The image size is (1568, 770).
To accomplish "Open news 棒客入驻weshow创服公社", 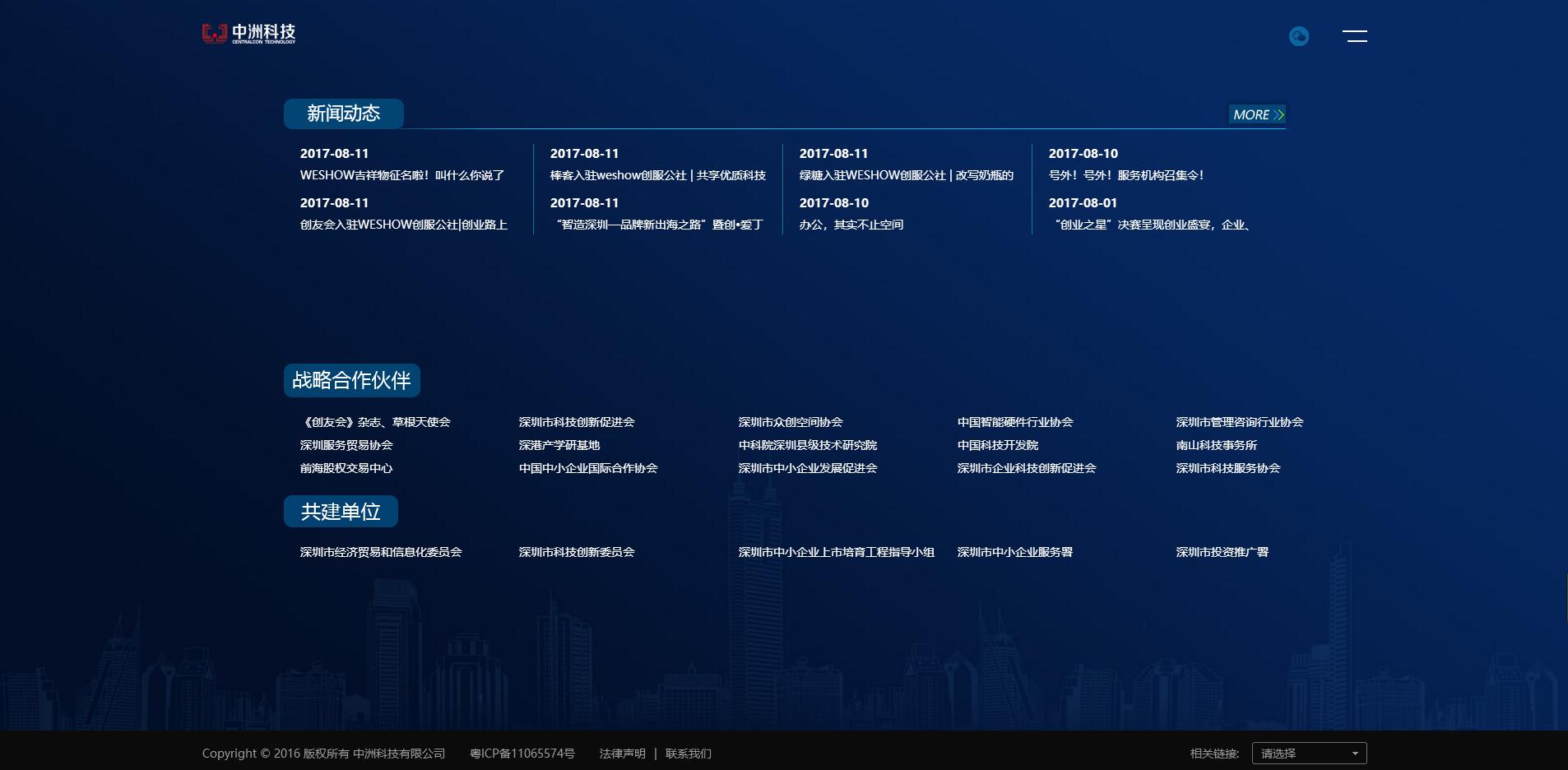I will pyautogui.click(x=657, y=175).
